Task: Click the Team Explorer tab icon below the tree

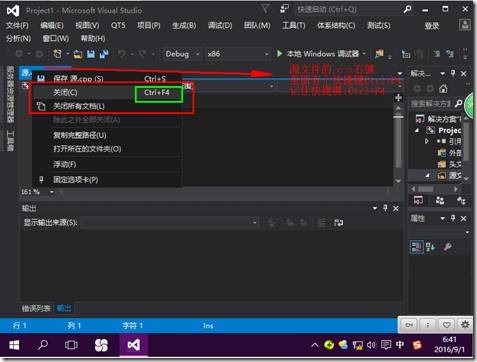Action: (x=440, y=200)
